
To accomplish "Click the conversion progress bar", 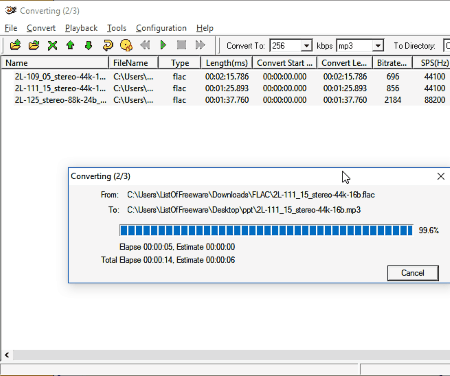I will 266,230.
